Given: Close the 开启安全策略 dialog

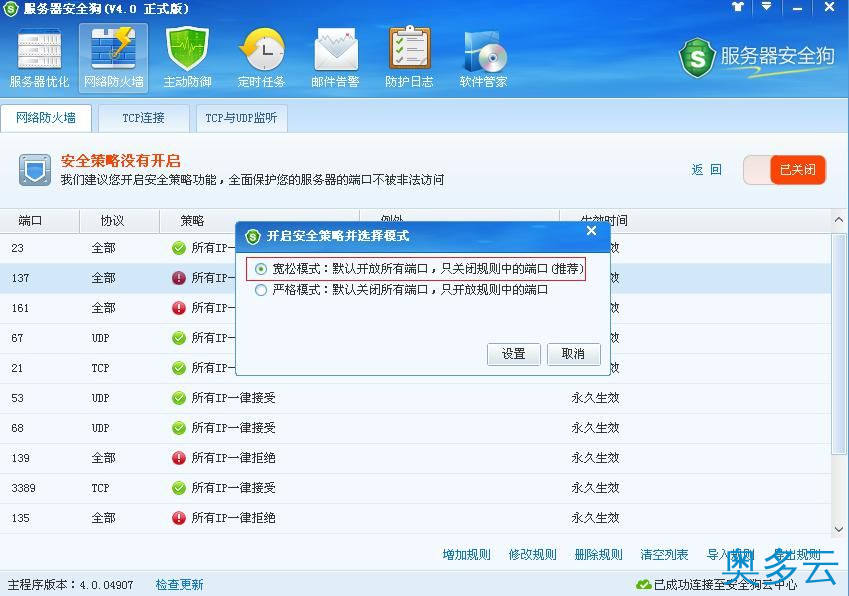Looking at the screenshot, I should [x=591, y=231].
